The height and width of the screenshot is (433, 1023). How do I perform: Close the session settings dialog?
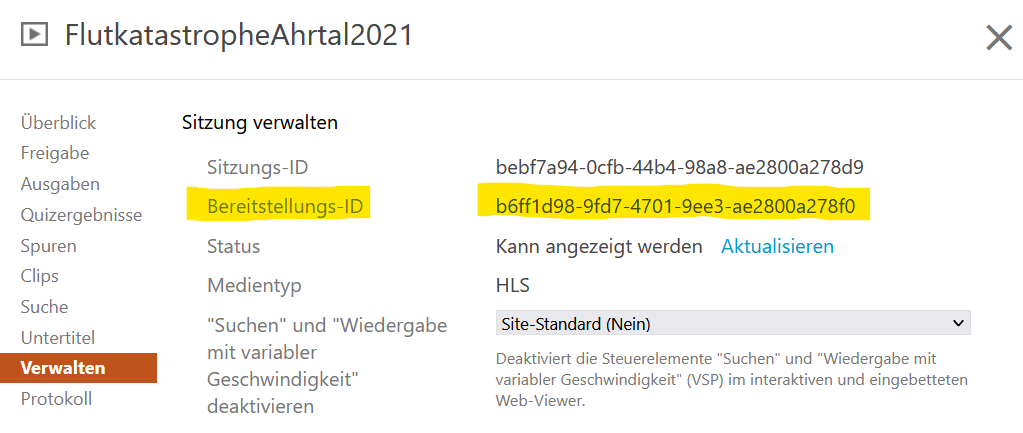pyautogui.click(x=999, y=38)
